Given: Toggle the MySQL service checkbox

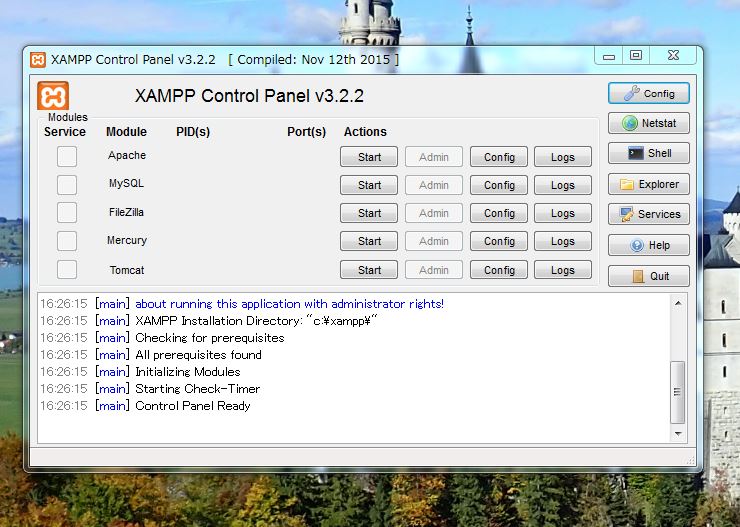Looking at the screenshot, I should tap(66, 184).
